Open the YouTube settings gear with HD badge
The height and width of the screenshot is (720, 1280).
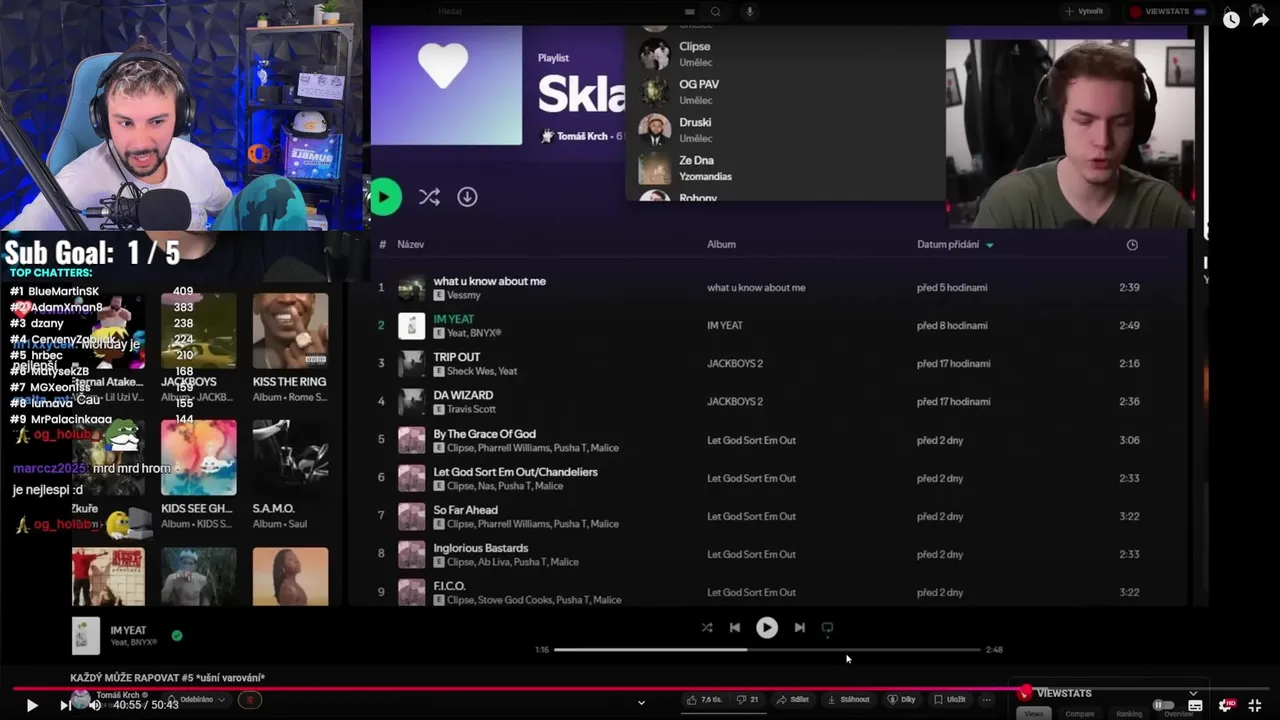1226,705
